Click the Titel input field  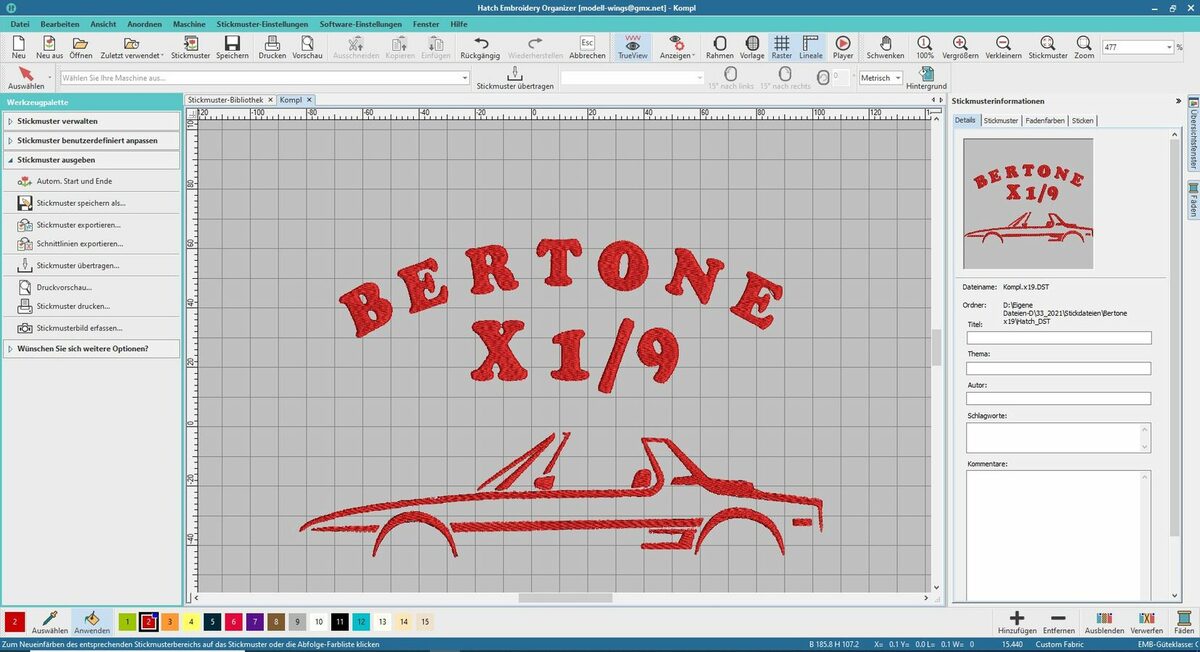(1059, 338)
